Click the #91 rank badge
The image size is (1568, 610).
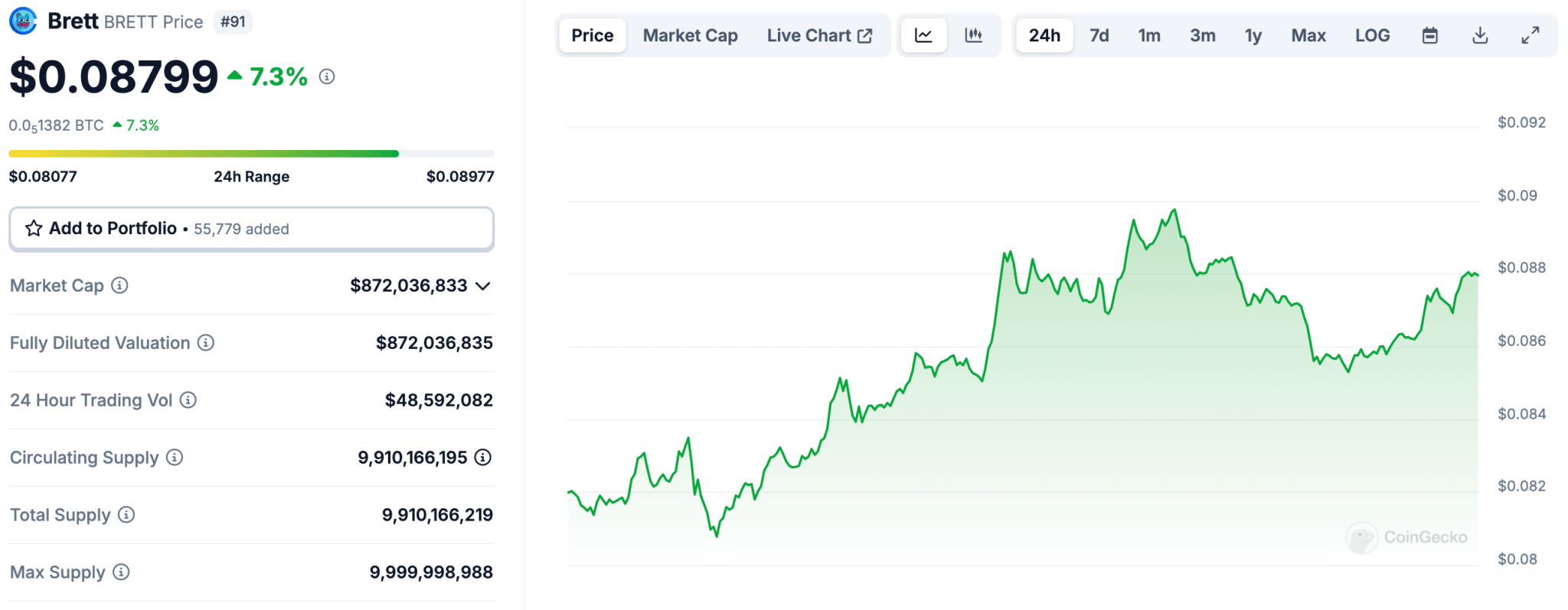click(233, 21)
